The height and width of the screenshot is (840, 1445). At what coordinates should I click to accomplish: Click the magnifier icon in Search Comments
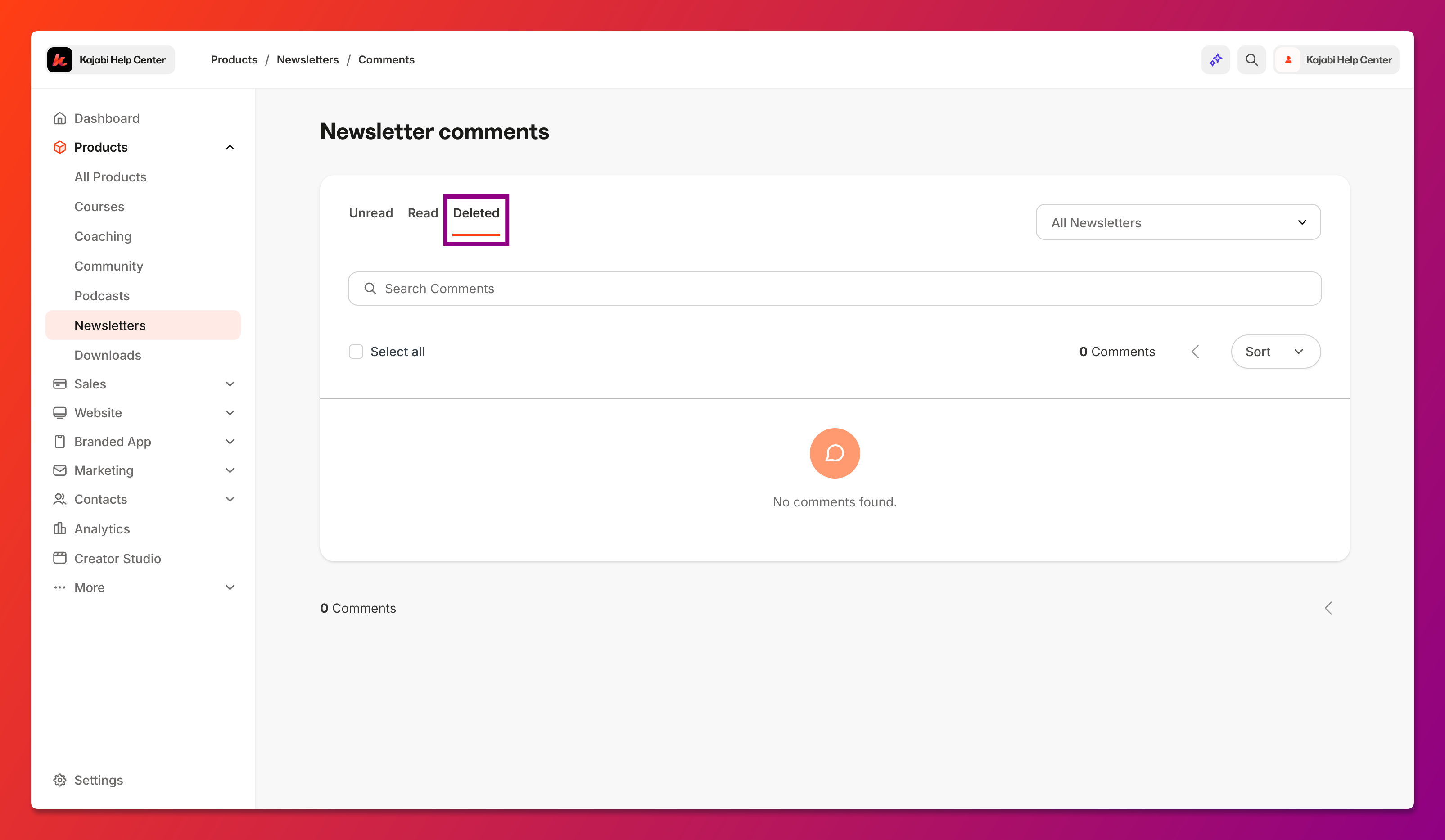(x=370, y=289)
